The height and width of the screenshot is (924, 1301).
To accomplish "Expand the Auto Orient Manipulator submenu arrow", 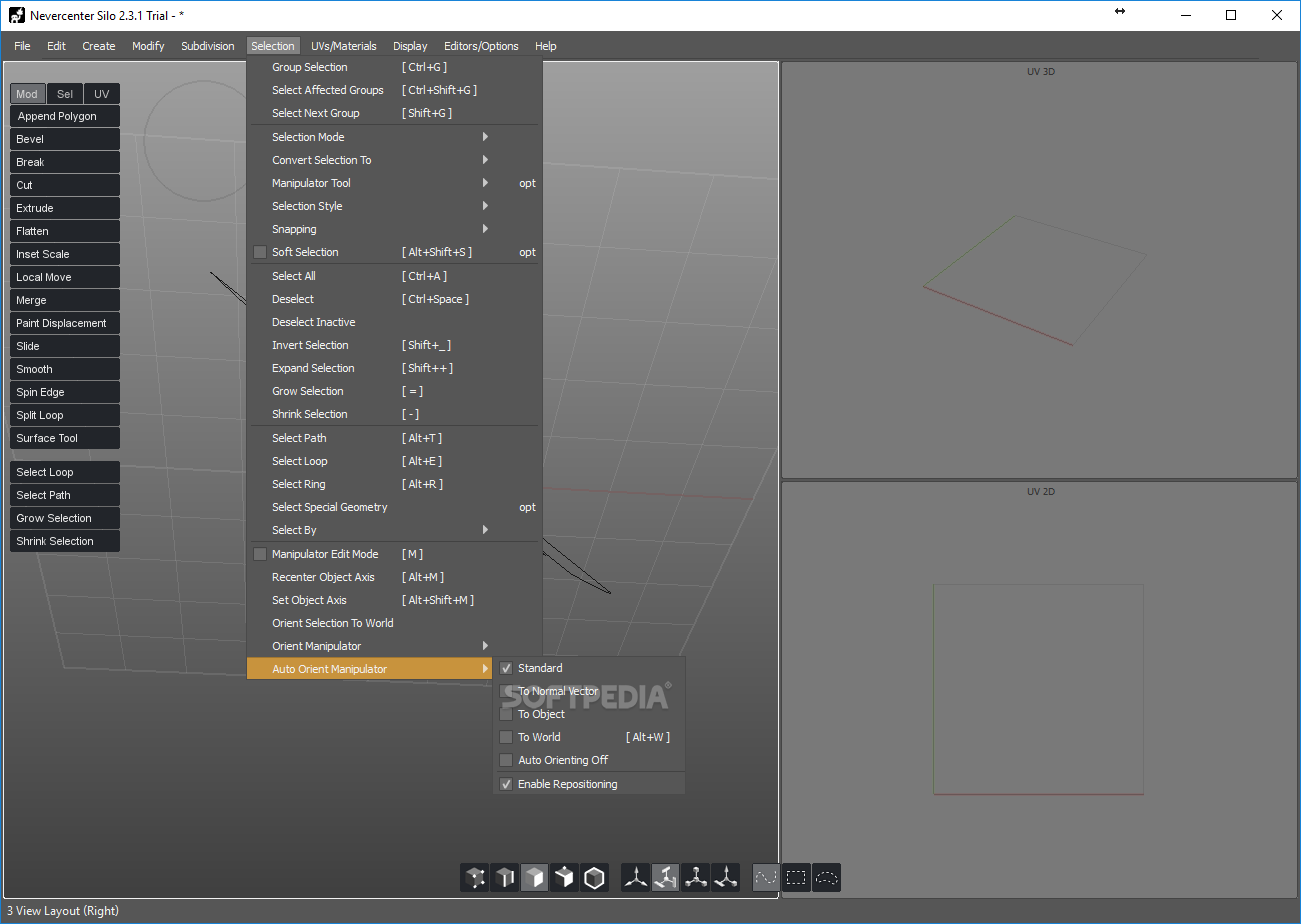I will [485, 669].
